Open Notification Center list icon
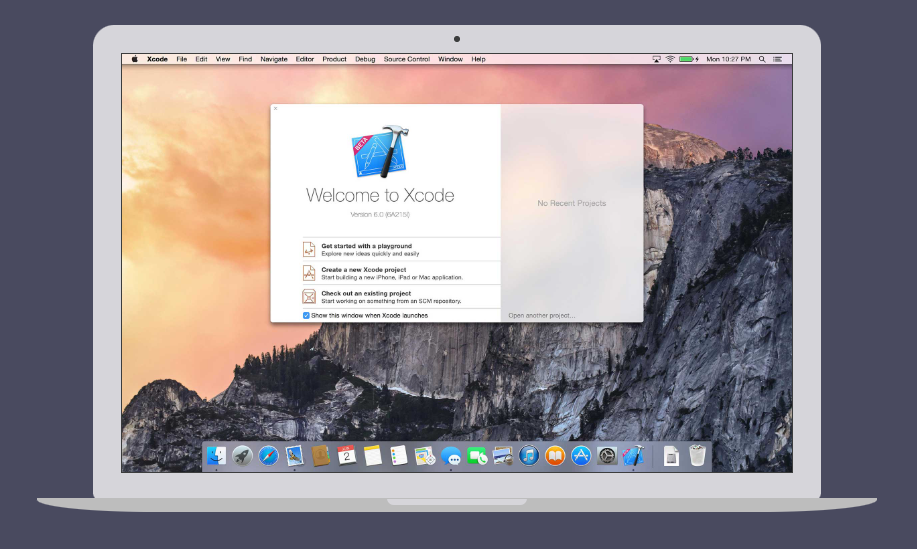Viewport: 917px width, 549px height. pos(778,59)
